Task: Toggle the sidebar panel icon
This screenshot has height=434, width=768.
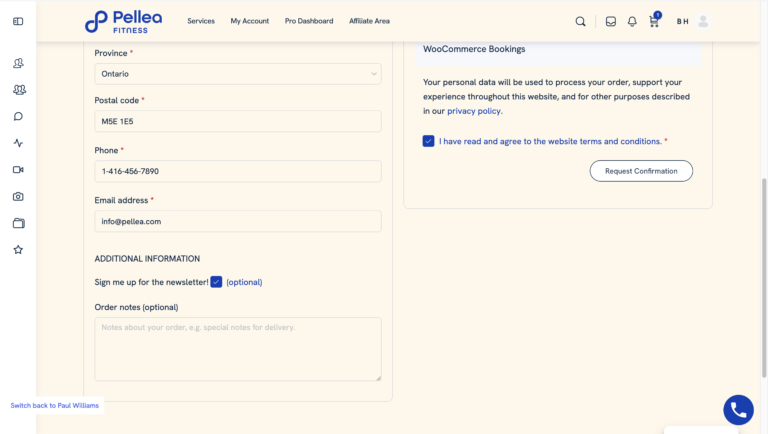Action: point(18,21)
